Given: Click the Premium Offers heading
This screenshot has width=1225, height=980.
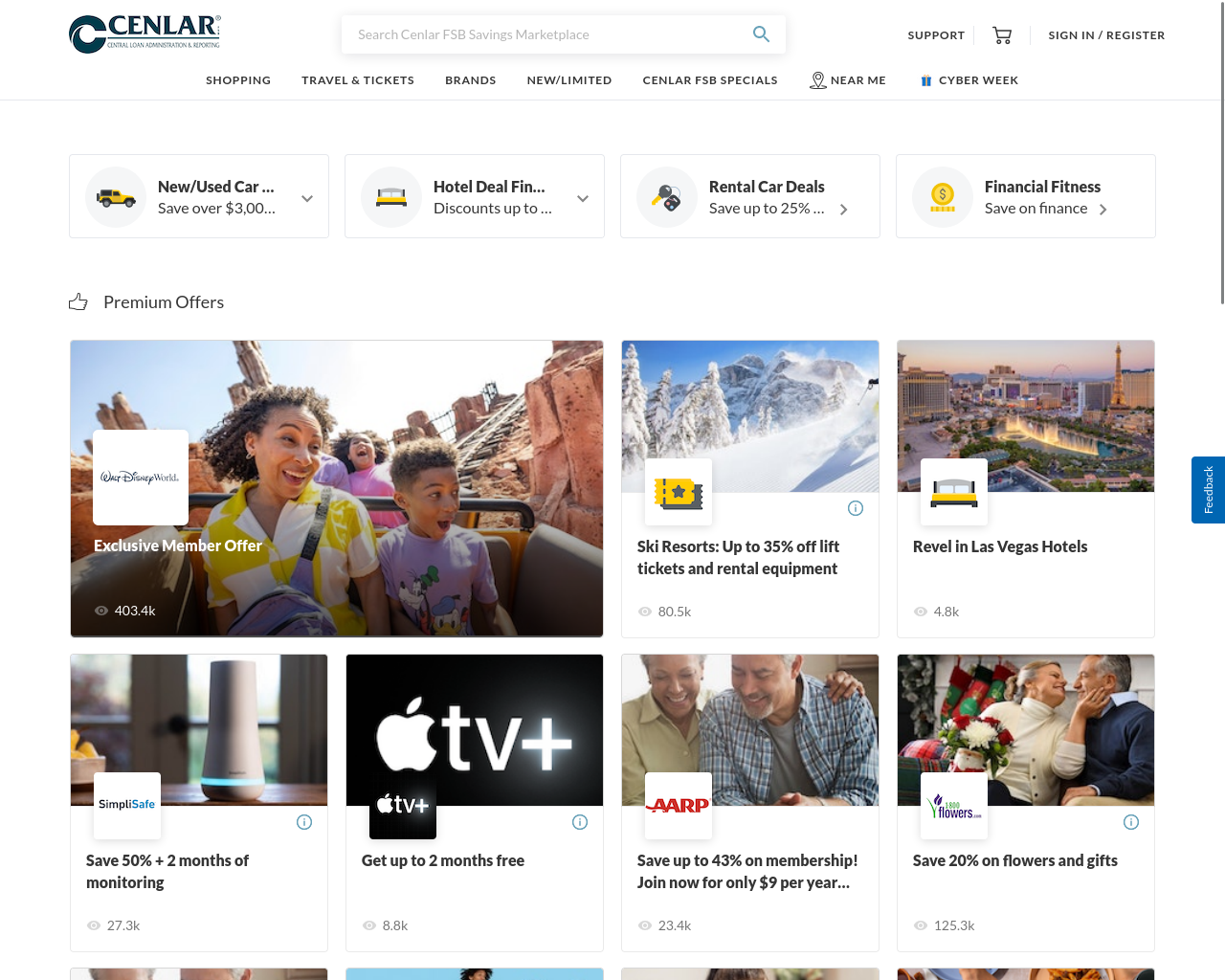Looking at the screenshot, I should pyautogui.click(x=164, y=302).
